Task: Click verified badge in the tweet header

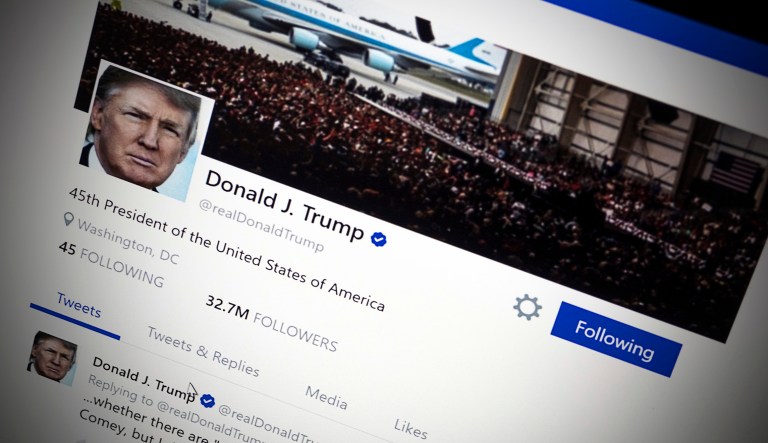Action: tap(208, 401)
